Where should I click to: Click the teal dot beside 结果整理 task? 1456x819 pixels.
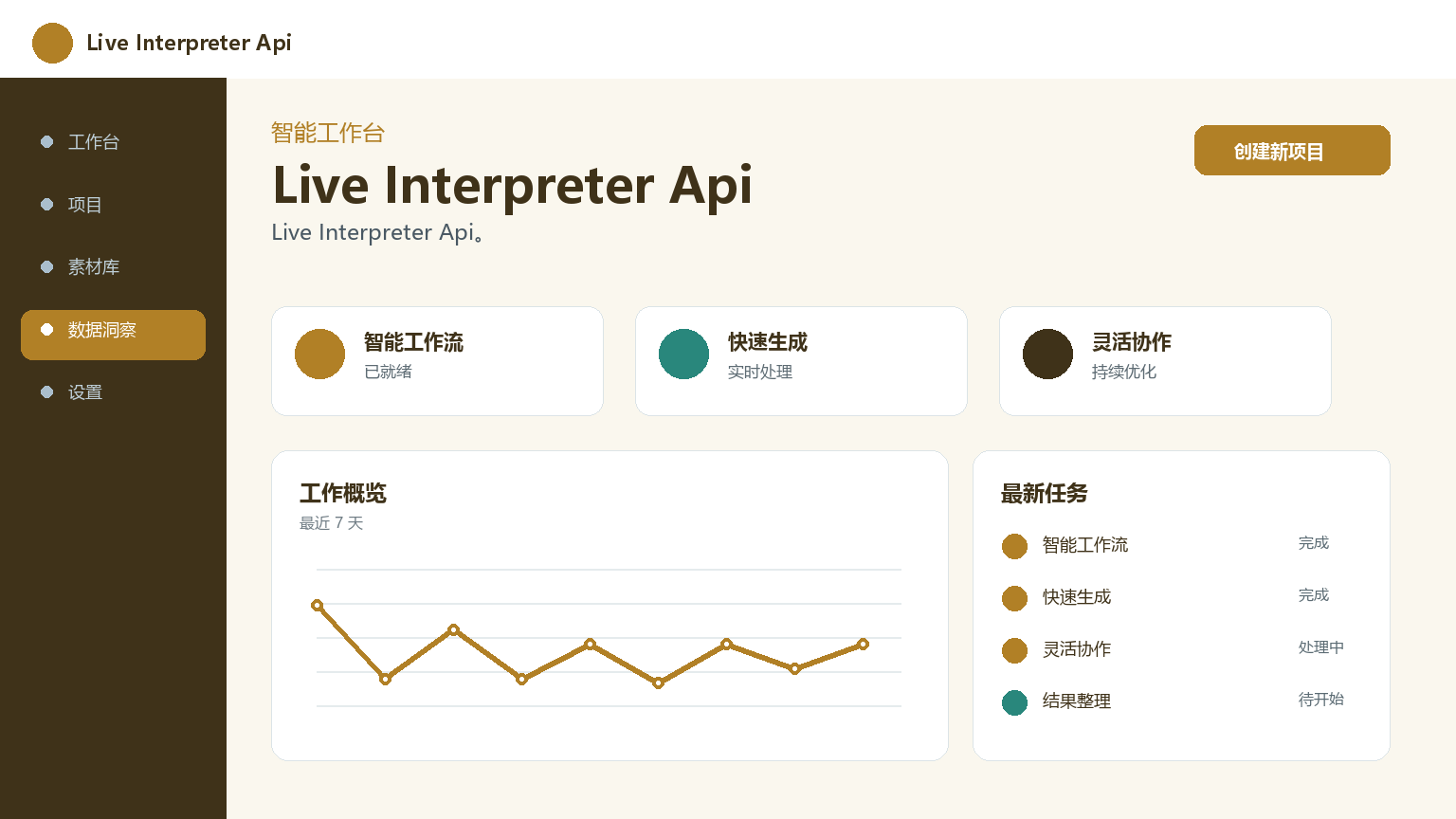pyautogui.click(x=1014, y=702)
